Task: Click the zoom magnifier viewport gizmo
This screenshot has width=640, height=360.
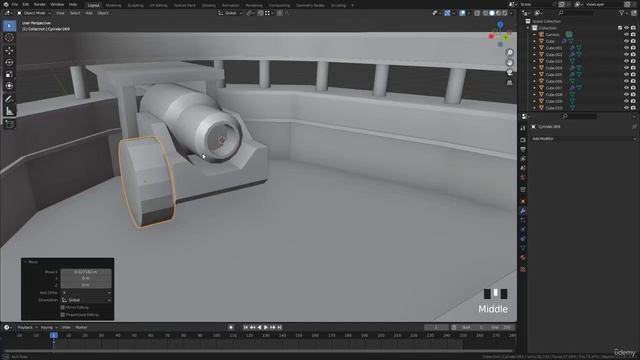Action: 509,52
